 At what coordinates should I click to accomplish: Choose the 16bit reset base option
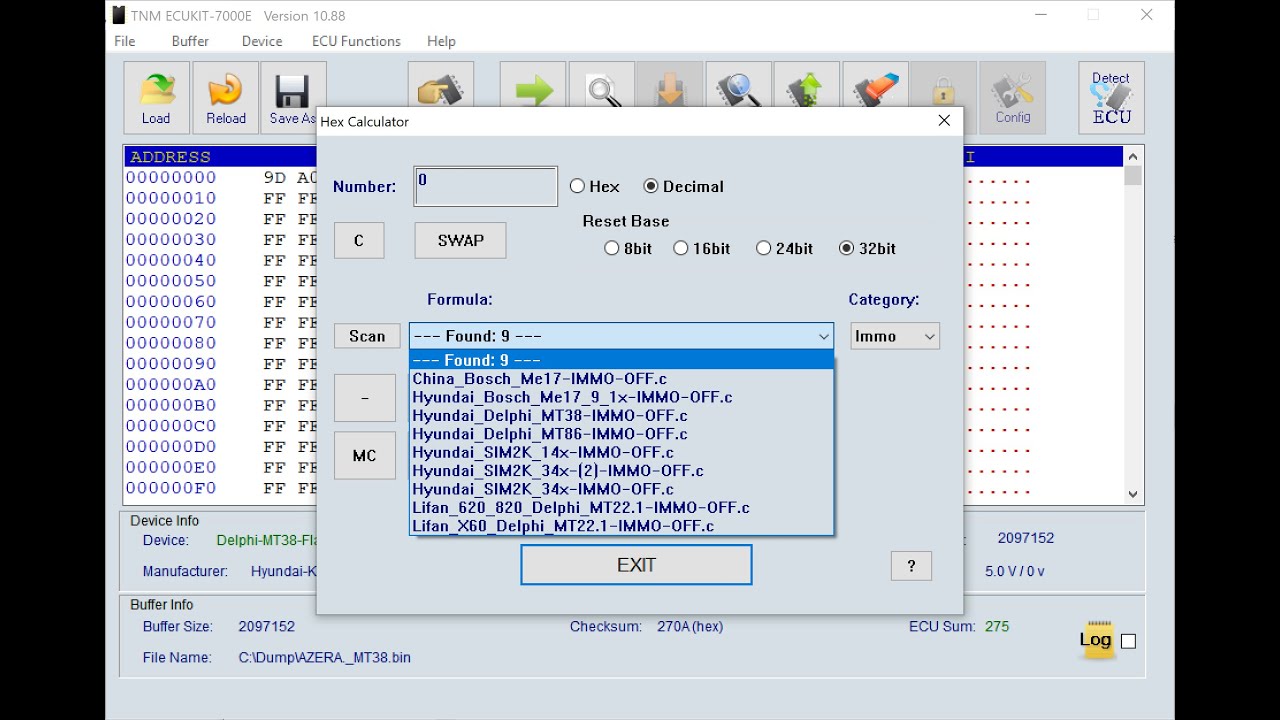[681, 248]
